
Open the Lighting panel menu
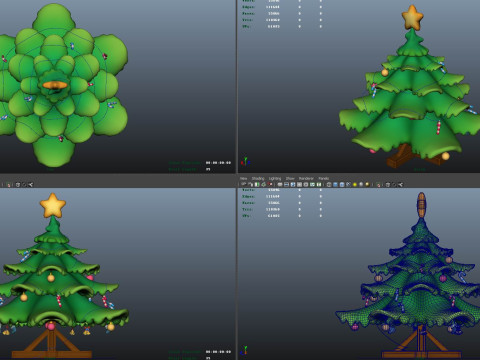(275, 178)
